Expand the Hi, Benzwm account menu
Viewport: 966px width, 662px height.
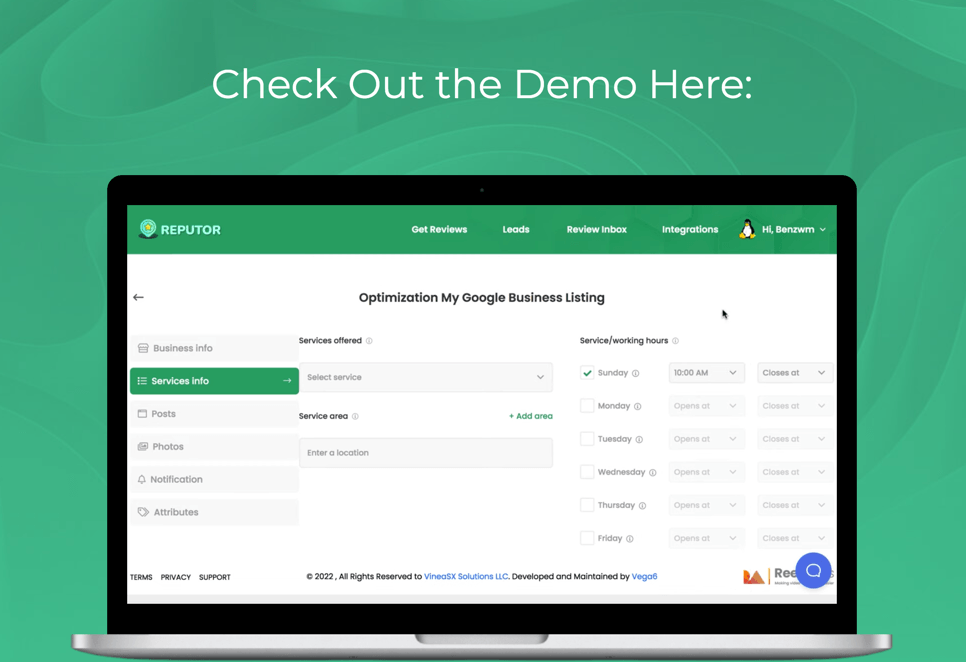[794, 230]
